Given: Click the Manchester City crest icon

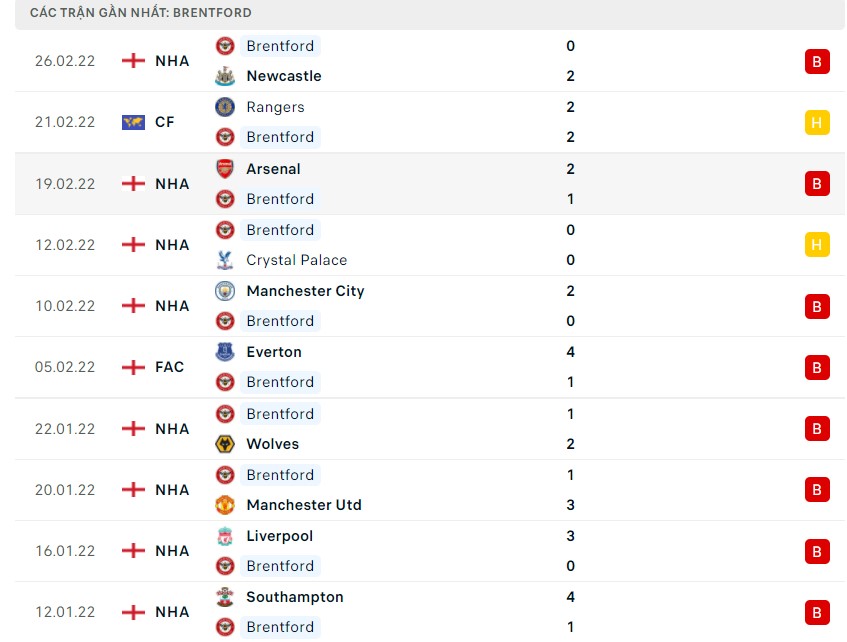Looking at the screenshot, I should (x=225, y=291).
